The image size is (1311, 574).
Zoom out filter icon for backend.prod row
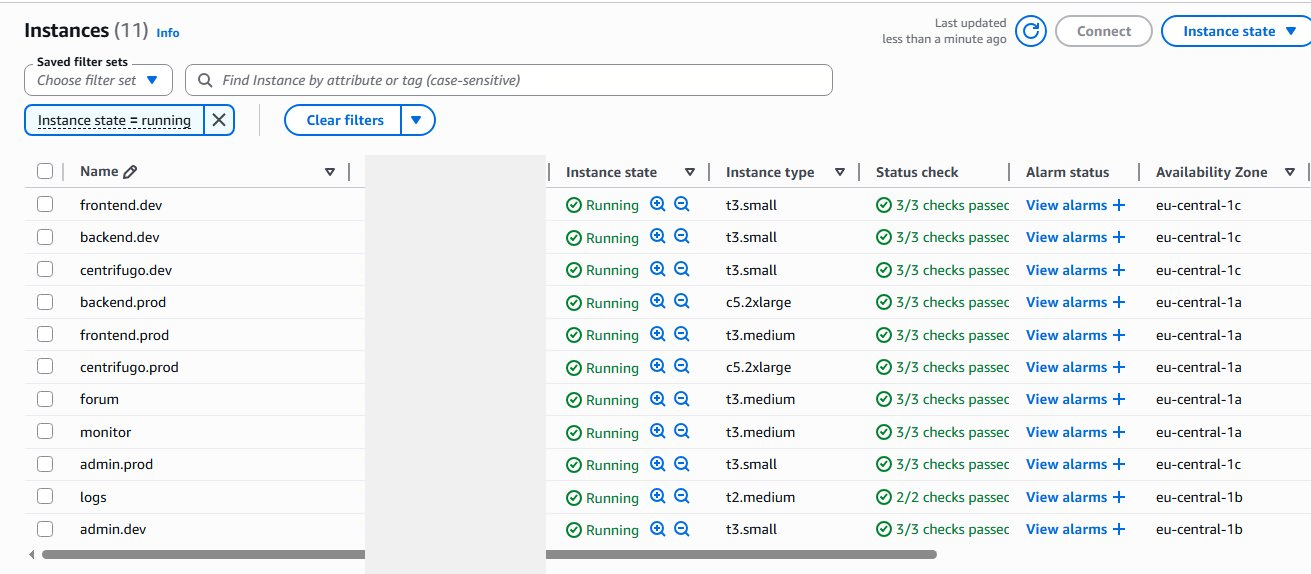click(x=682, y=301)
